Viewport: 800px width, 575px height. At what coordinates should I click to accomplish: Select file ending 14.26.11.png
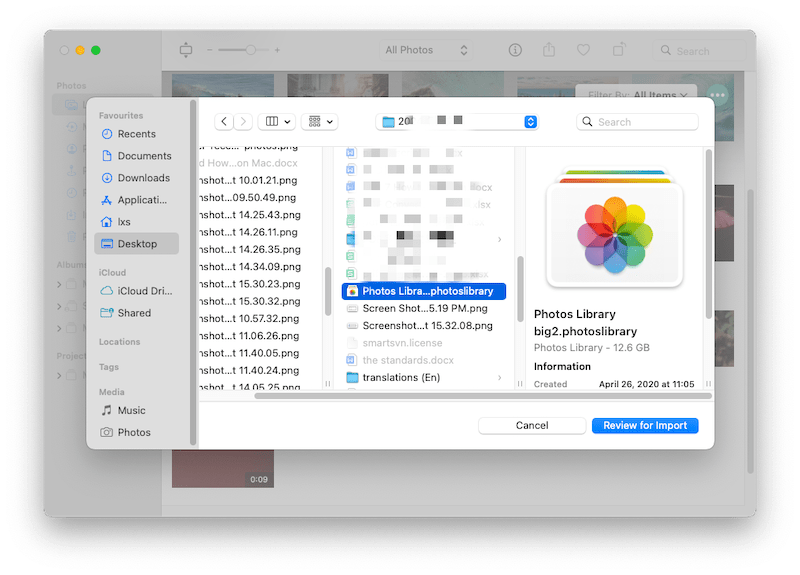click(250, 232)
